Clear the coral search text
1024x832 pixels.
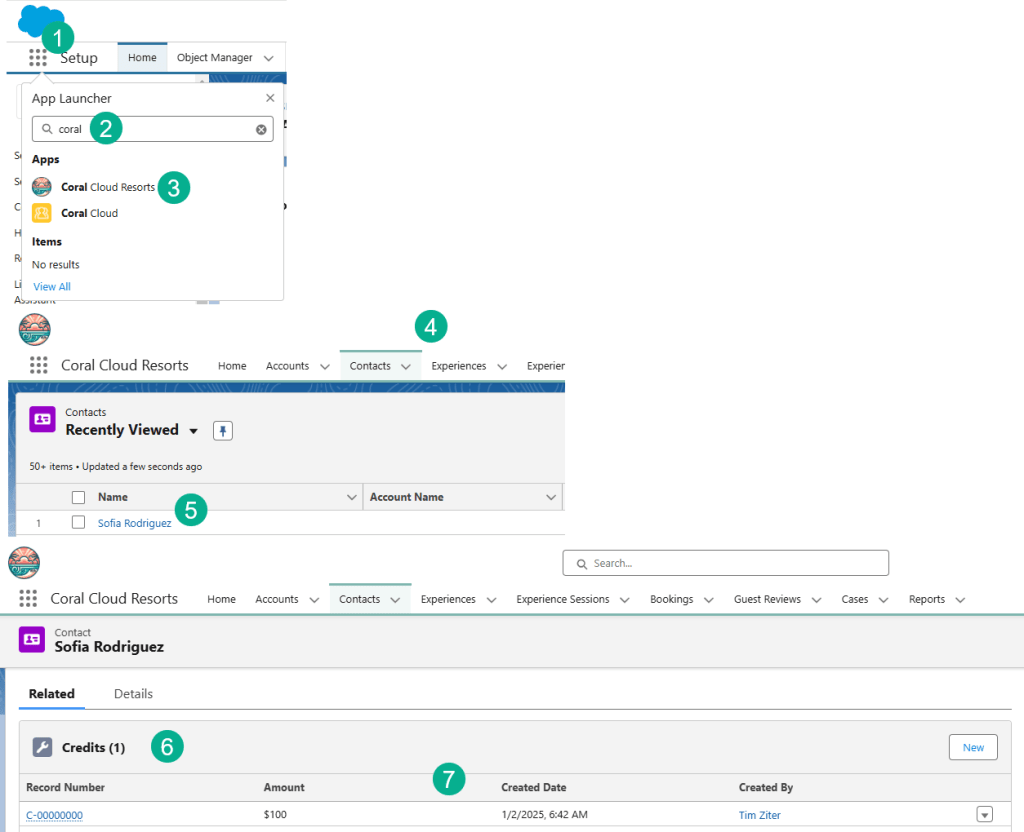point(261,129)
